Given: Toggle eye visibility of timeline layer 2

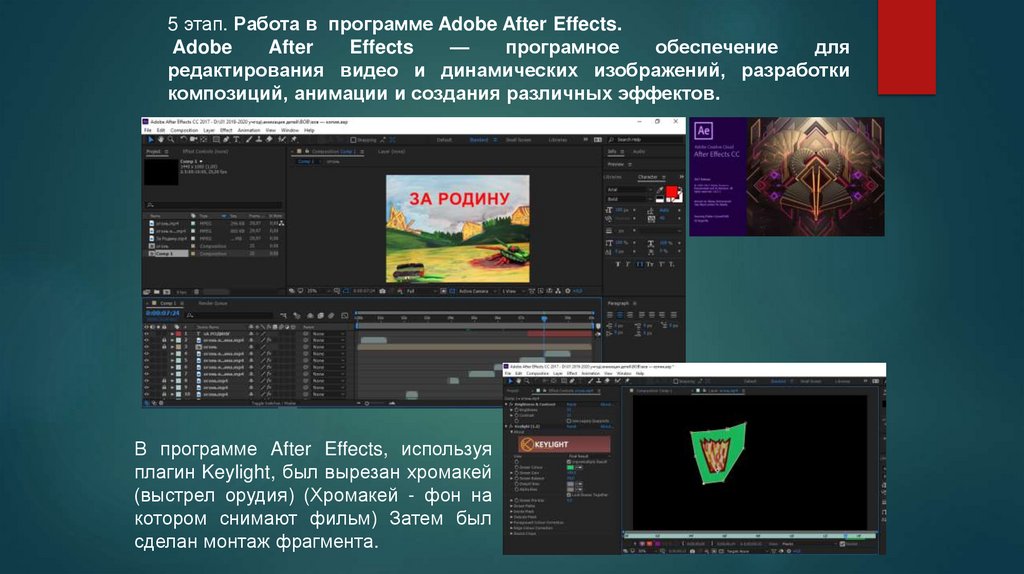Looking at the screenshot, I should 146,340.
